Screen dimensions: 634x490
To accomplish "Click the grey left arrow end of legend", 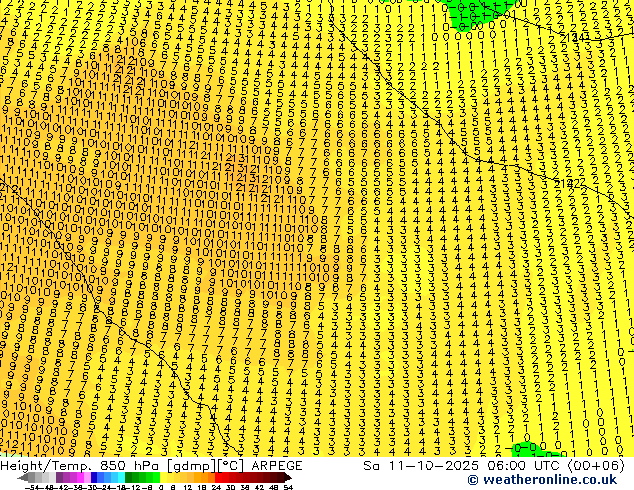I will click(22, 477).
